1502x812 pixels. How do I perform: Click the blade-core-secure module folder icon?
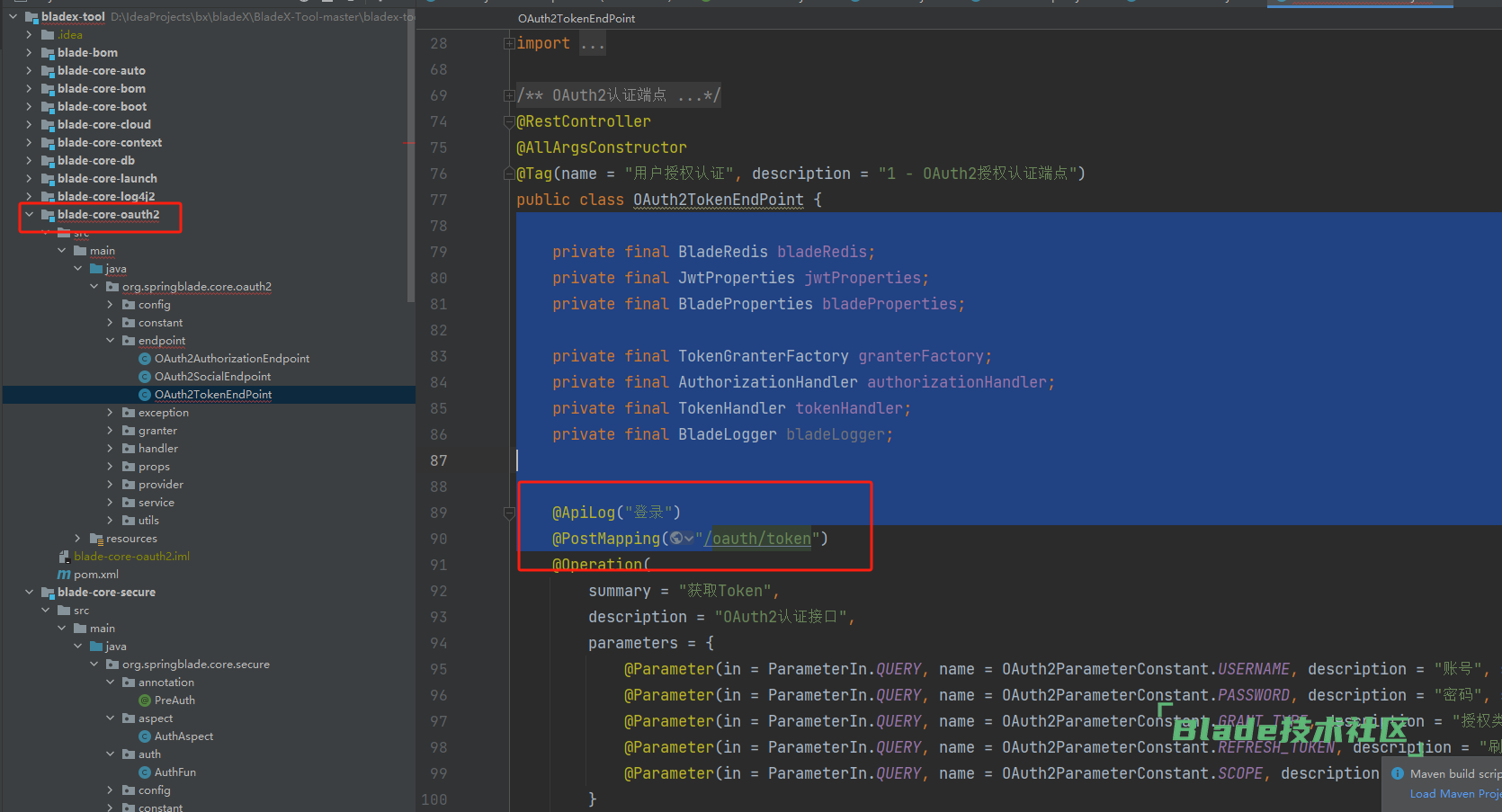click(x=48, y=593)
